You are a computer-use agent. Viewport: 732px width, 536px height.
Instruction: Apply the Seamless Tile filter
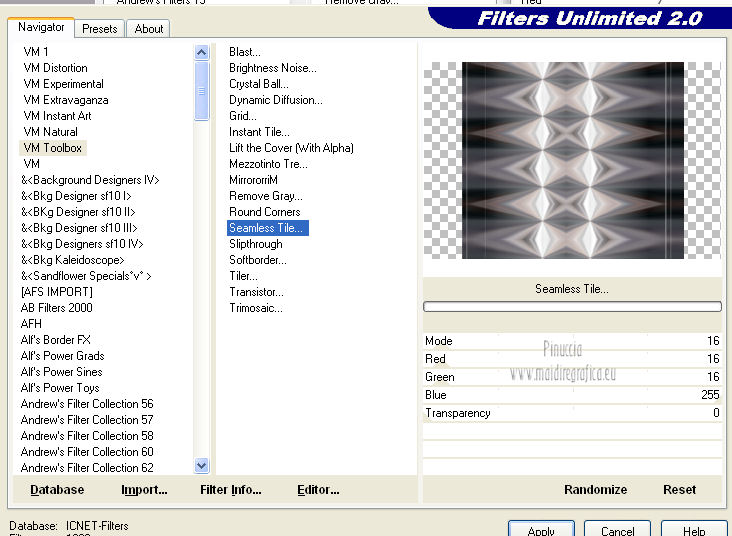[541, 530]
